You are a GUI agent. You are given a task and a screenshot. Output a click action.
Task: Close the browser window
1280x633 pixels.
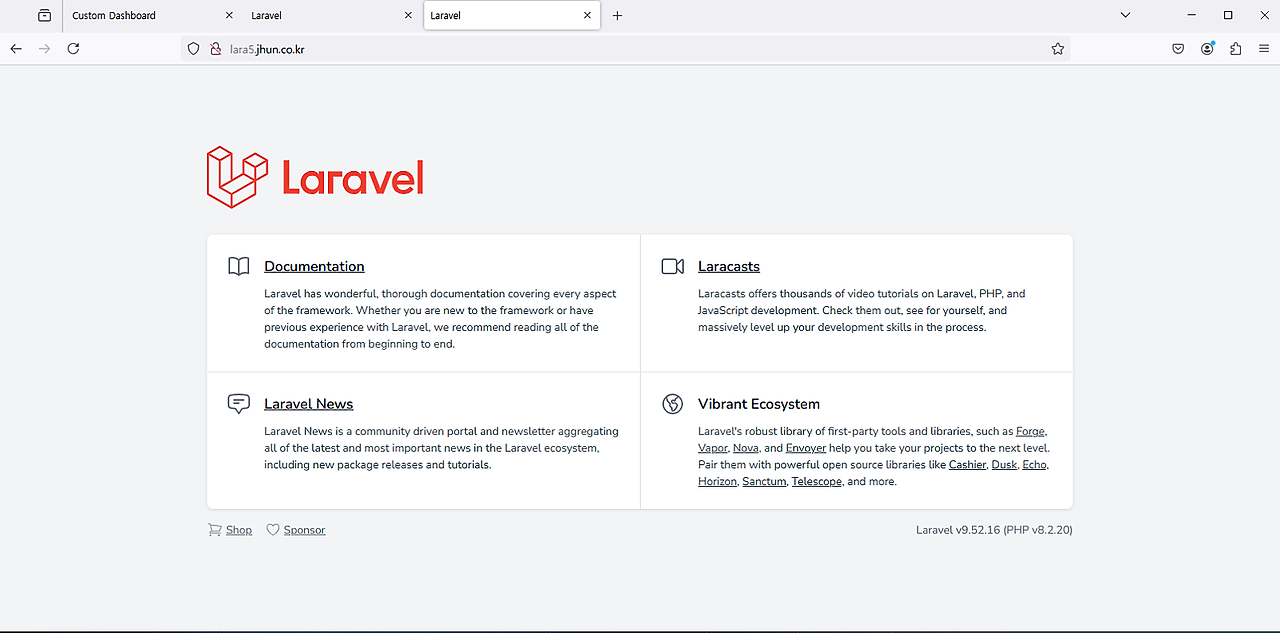[x=1264, y=16]
